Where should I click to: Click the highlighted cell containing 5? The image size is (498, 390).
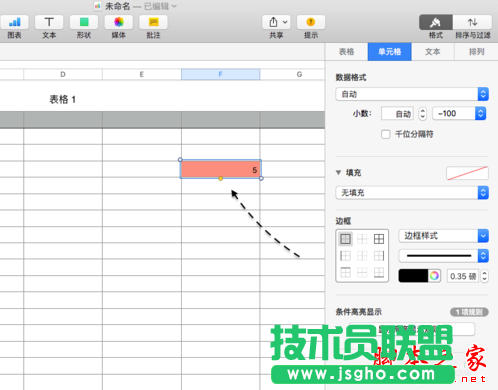[x=220, y=169]
